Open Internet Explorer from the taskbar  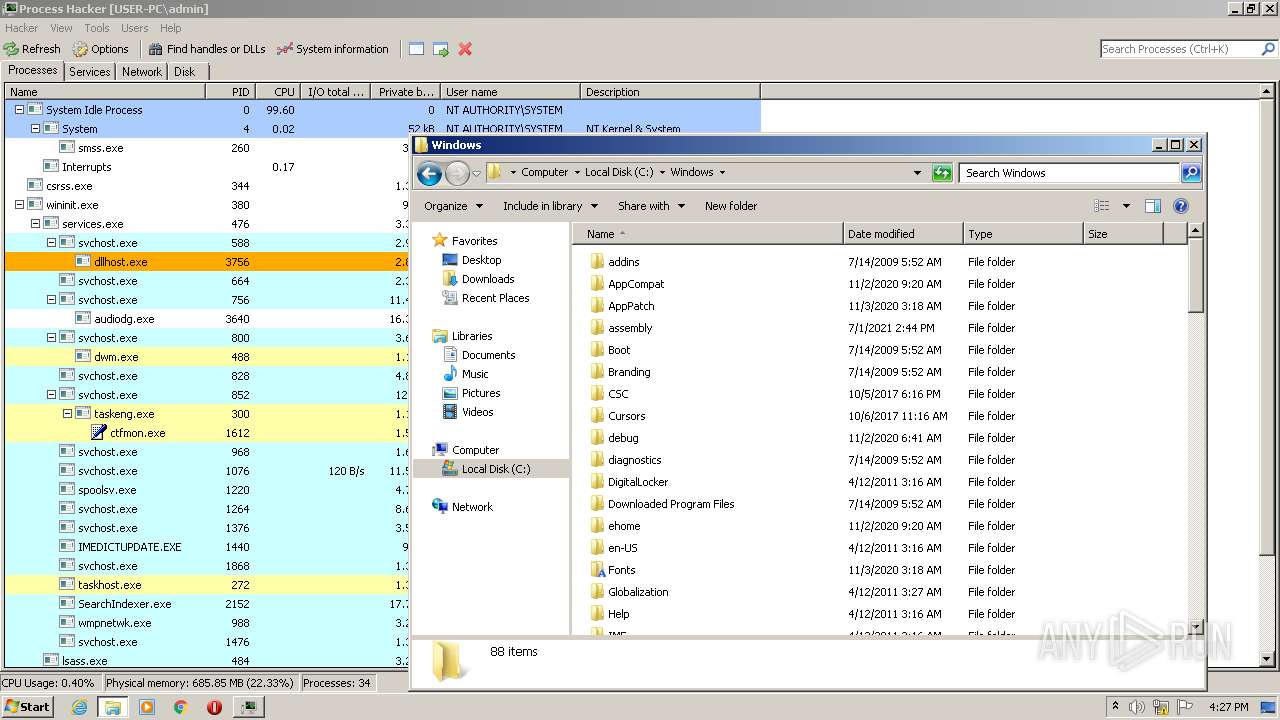[x=80, y=707]
